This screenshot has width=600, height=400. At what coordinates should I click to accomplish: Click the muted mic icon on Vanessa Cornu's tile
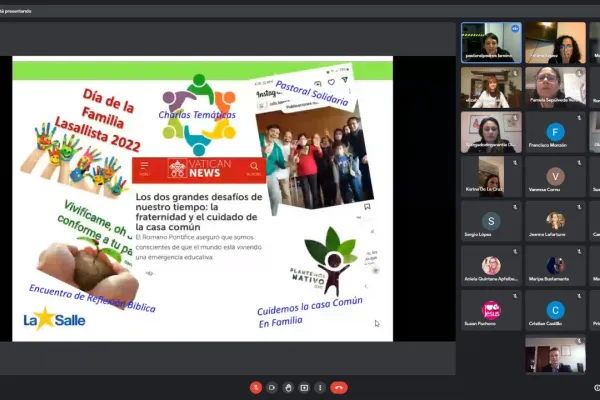tap(579, 163)
